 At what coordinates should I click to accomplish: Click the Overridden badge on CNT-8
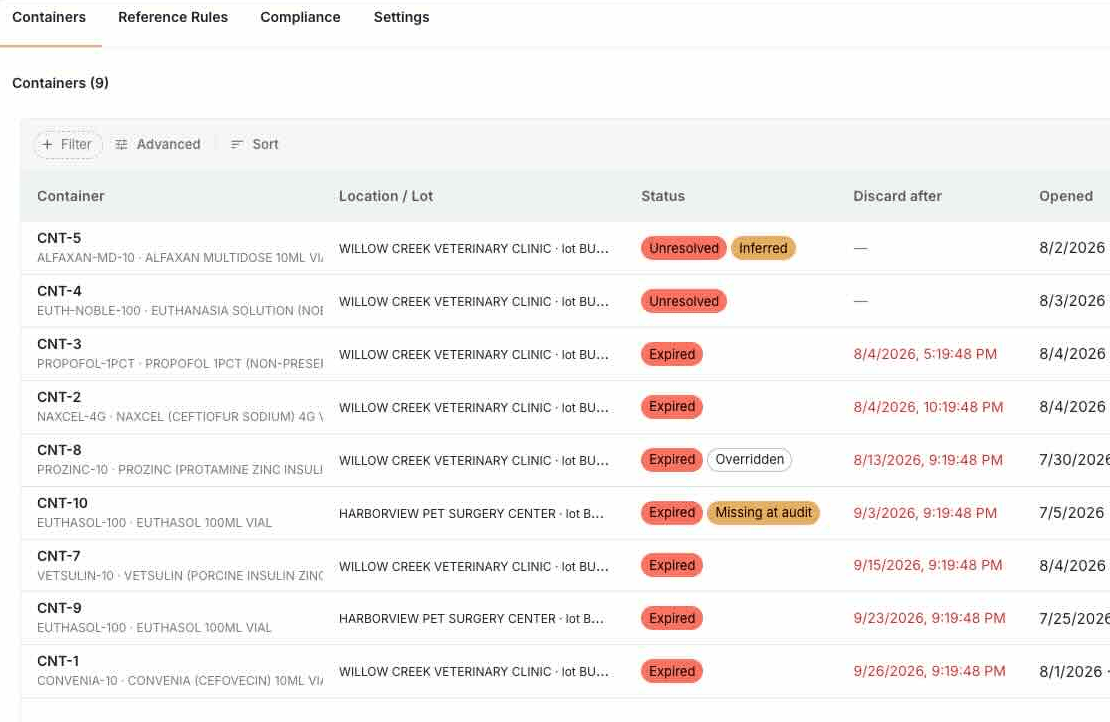point(750,460)
